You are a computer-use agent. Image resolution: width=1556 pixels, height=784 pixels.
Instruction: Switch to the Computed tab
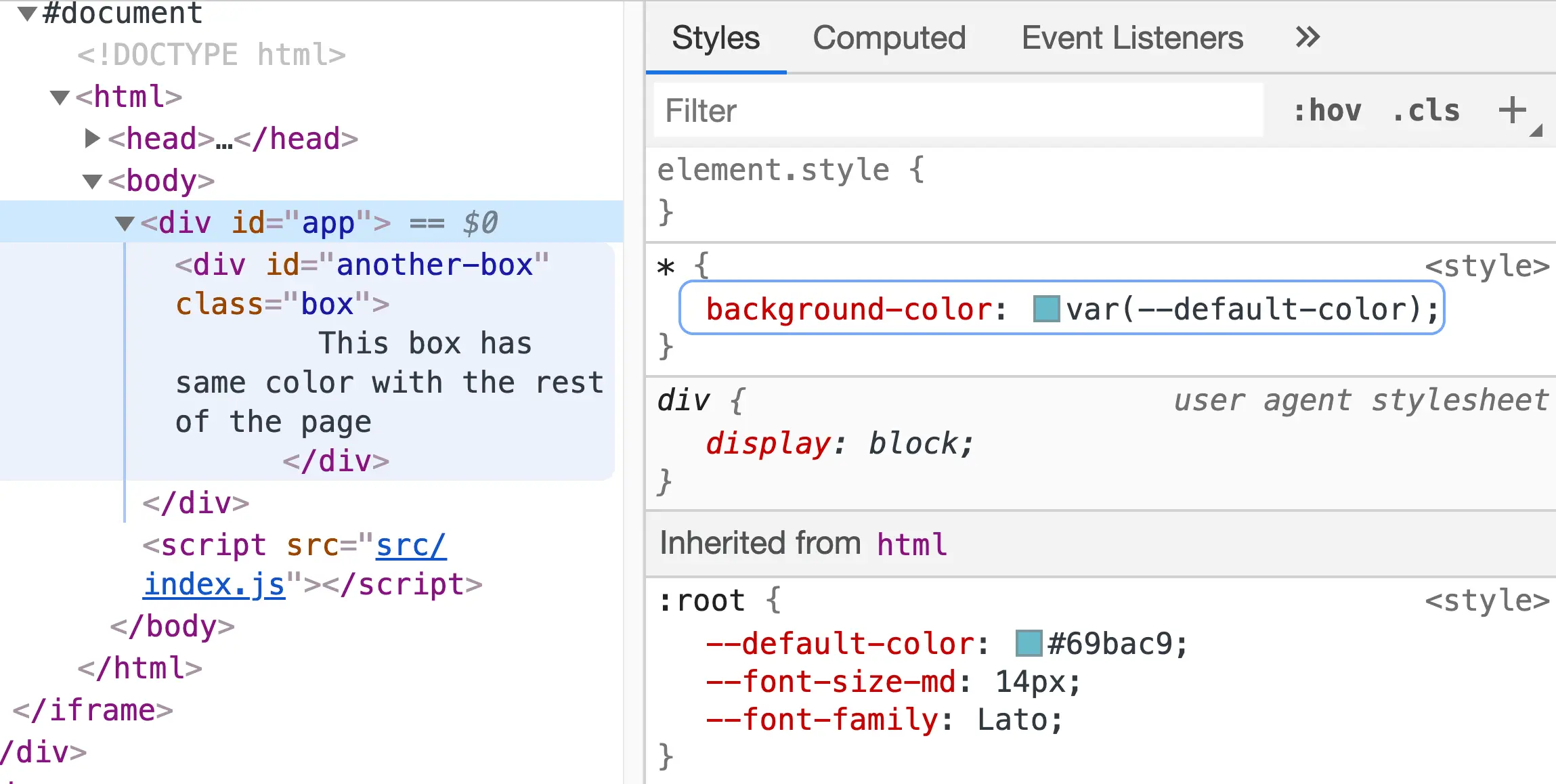890,38
